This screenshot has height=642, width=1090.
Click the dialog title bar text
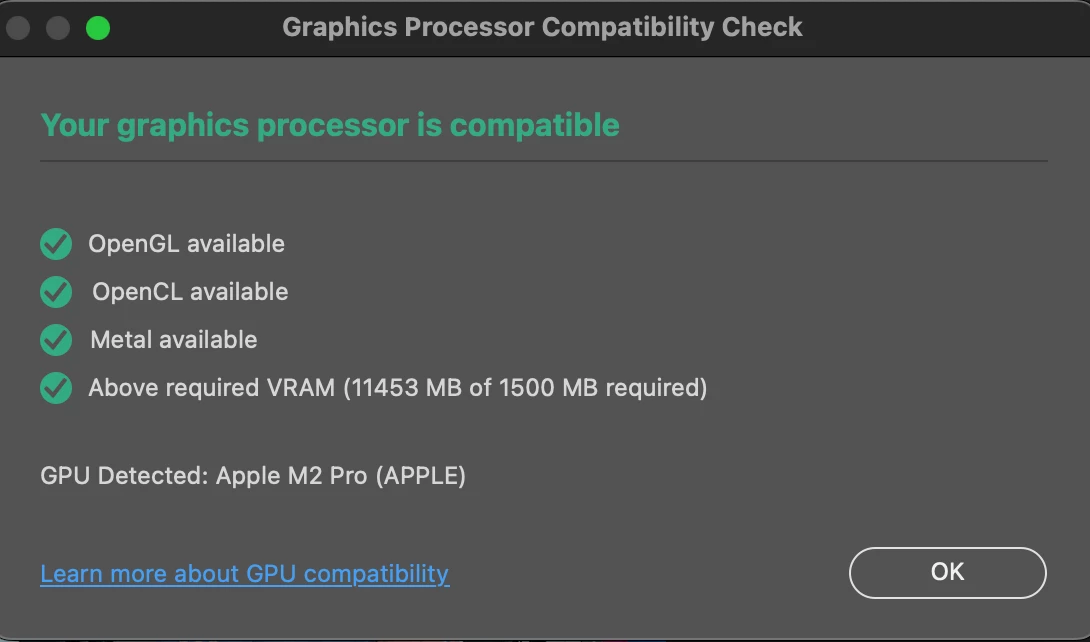[x=542, y=27]
